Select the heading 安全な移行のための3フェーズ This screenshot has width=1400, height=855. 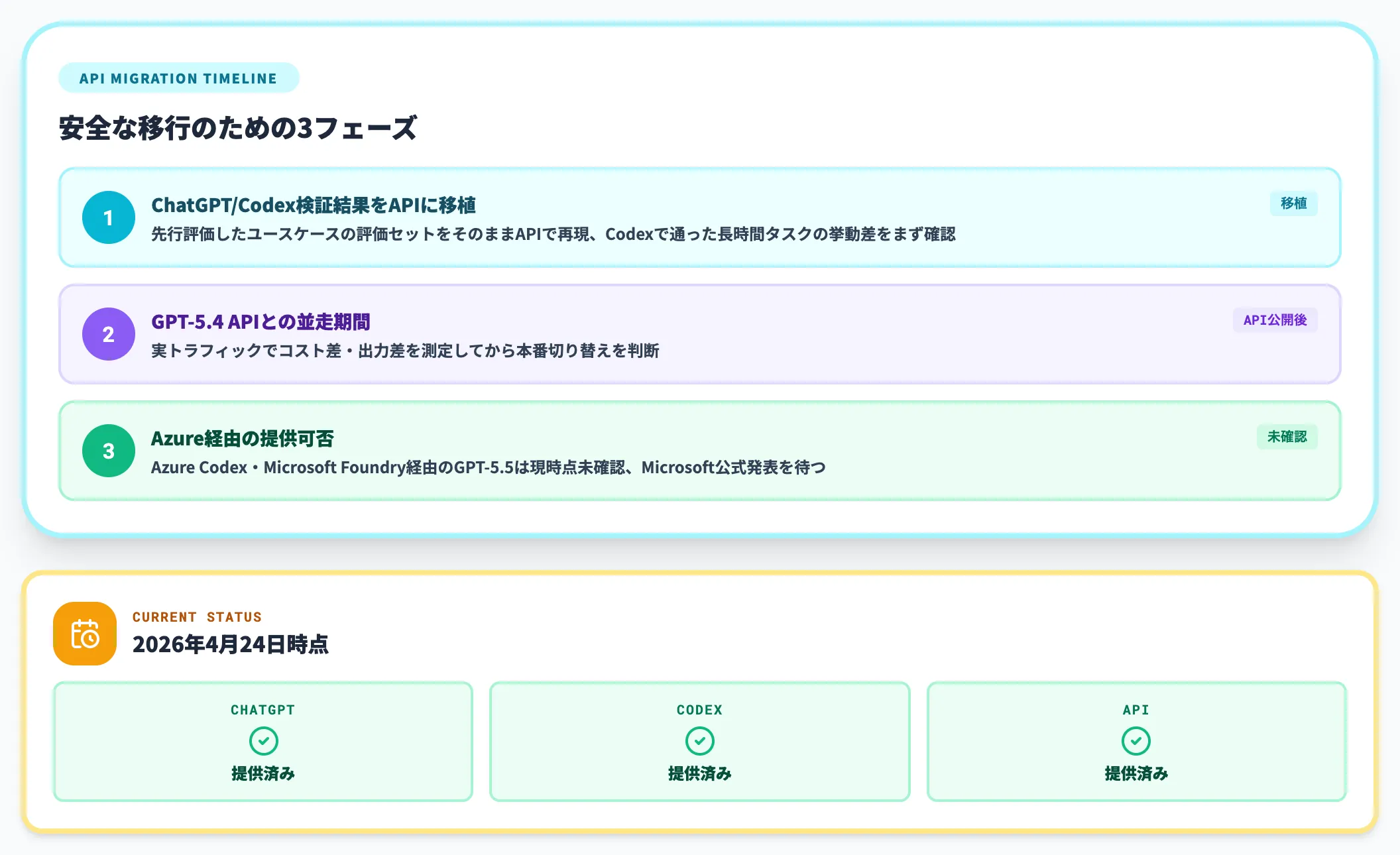click(238, 128)
